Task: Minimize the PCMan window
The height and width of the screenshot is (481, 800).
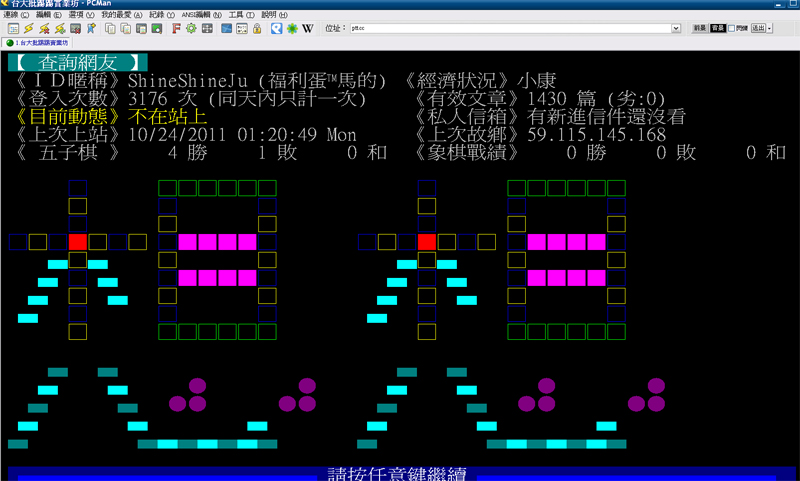Action: click(779, 4)
